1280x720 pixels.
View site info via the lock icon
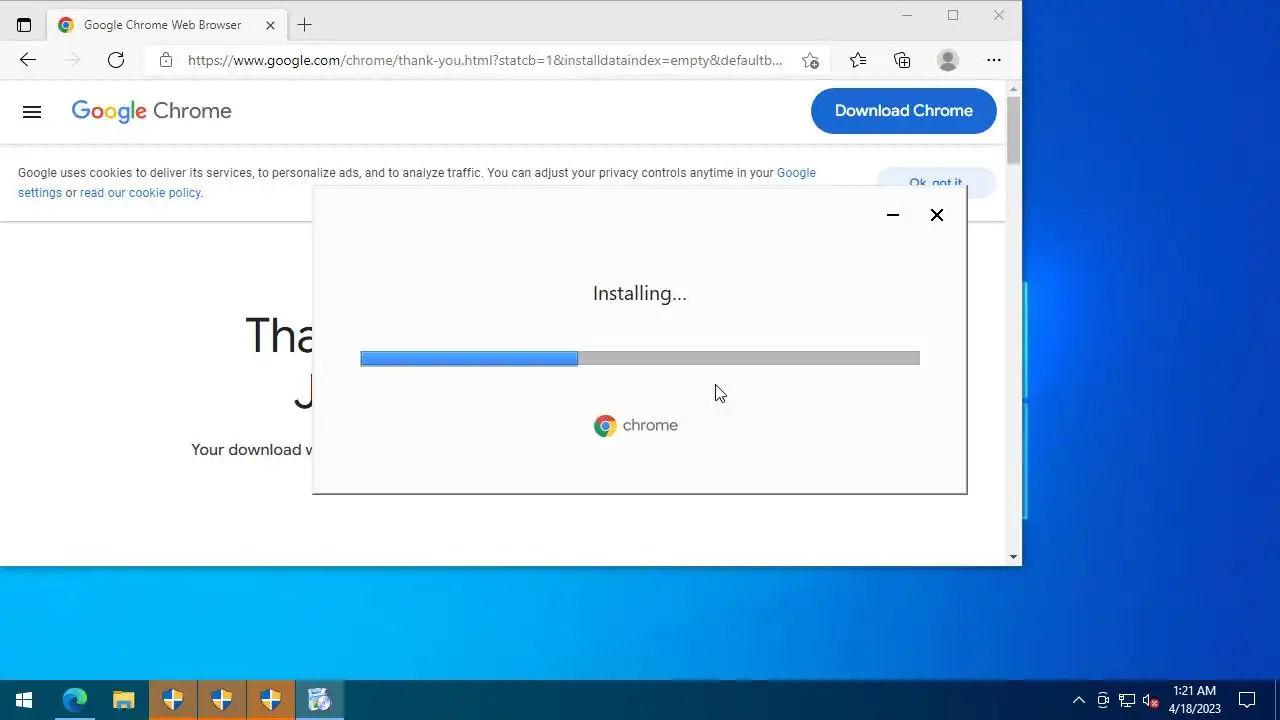(x=166, y=60)
